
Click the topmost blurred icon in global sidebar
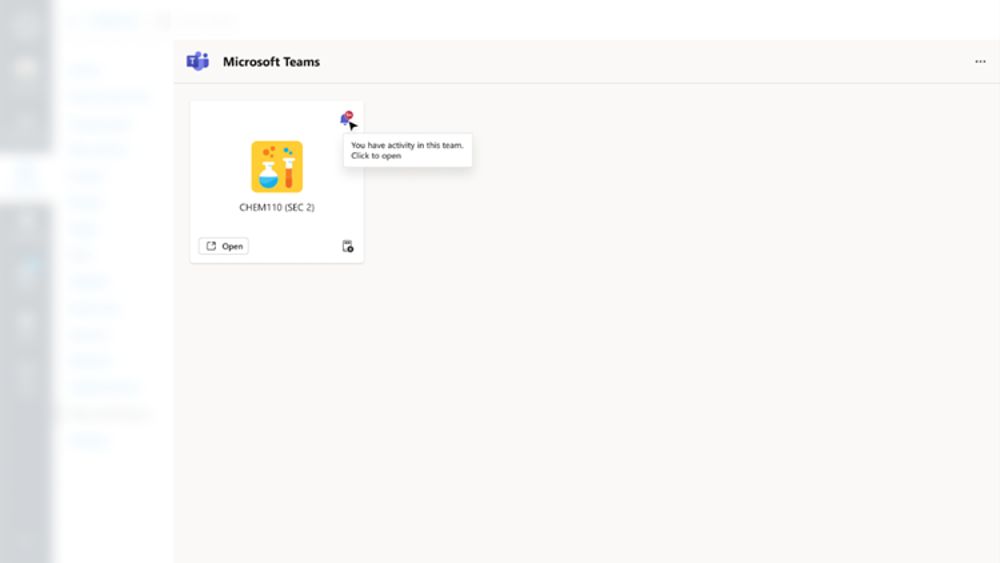point(26,22)
